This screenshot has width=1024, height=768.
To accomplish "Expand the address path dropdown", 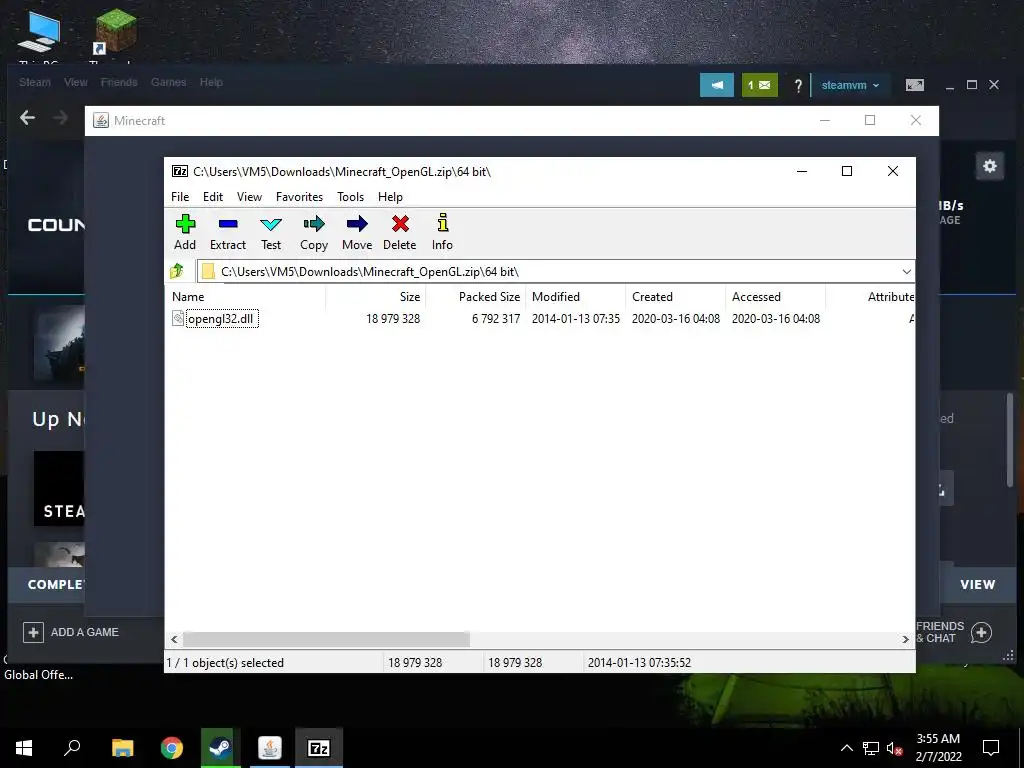I will [x=906, y=272].
